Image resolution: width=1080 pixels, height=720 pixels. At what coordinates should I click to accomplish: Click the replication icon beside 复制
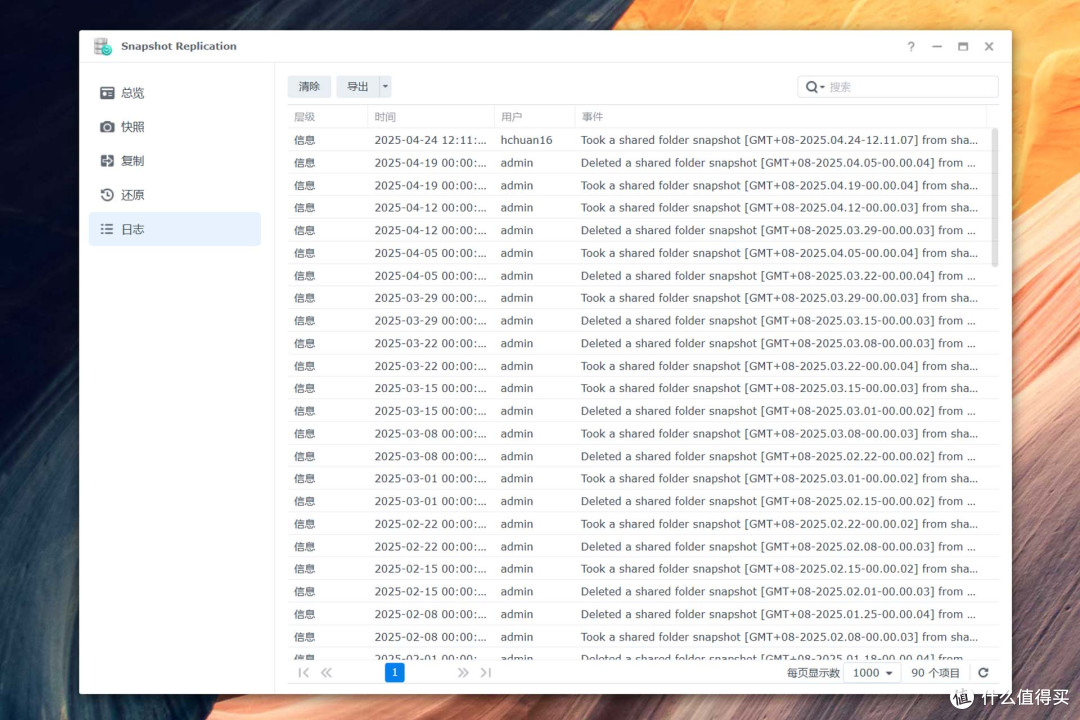click(107, 161)
